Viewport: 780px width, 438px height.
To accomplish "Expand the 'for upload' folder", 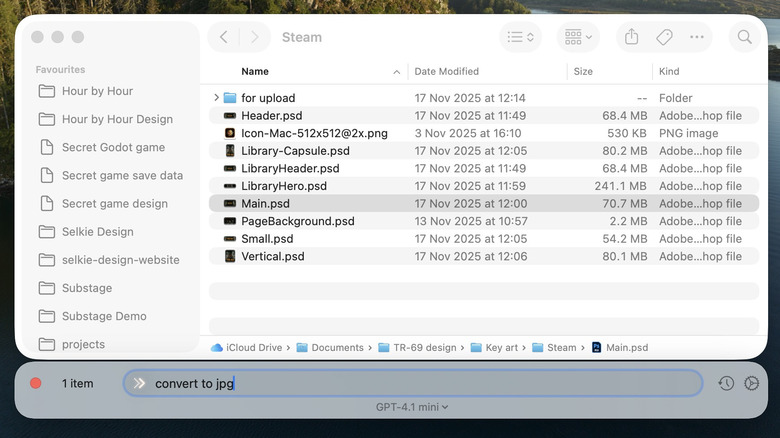I will [216, 98].
